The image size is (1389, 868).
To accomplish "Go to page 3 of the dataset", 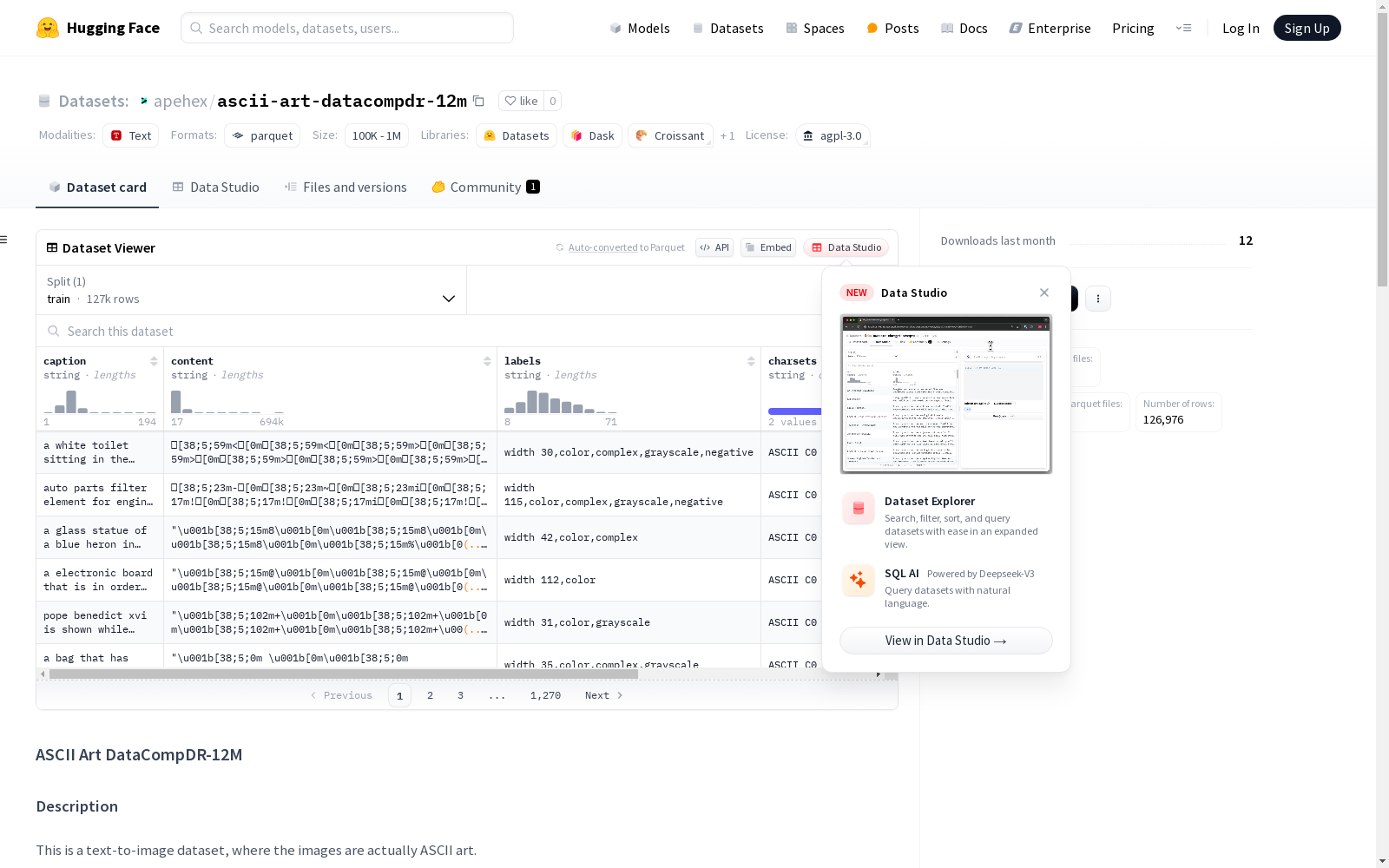I will click(460, 695).
